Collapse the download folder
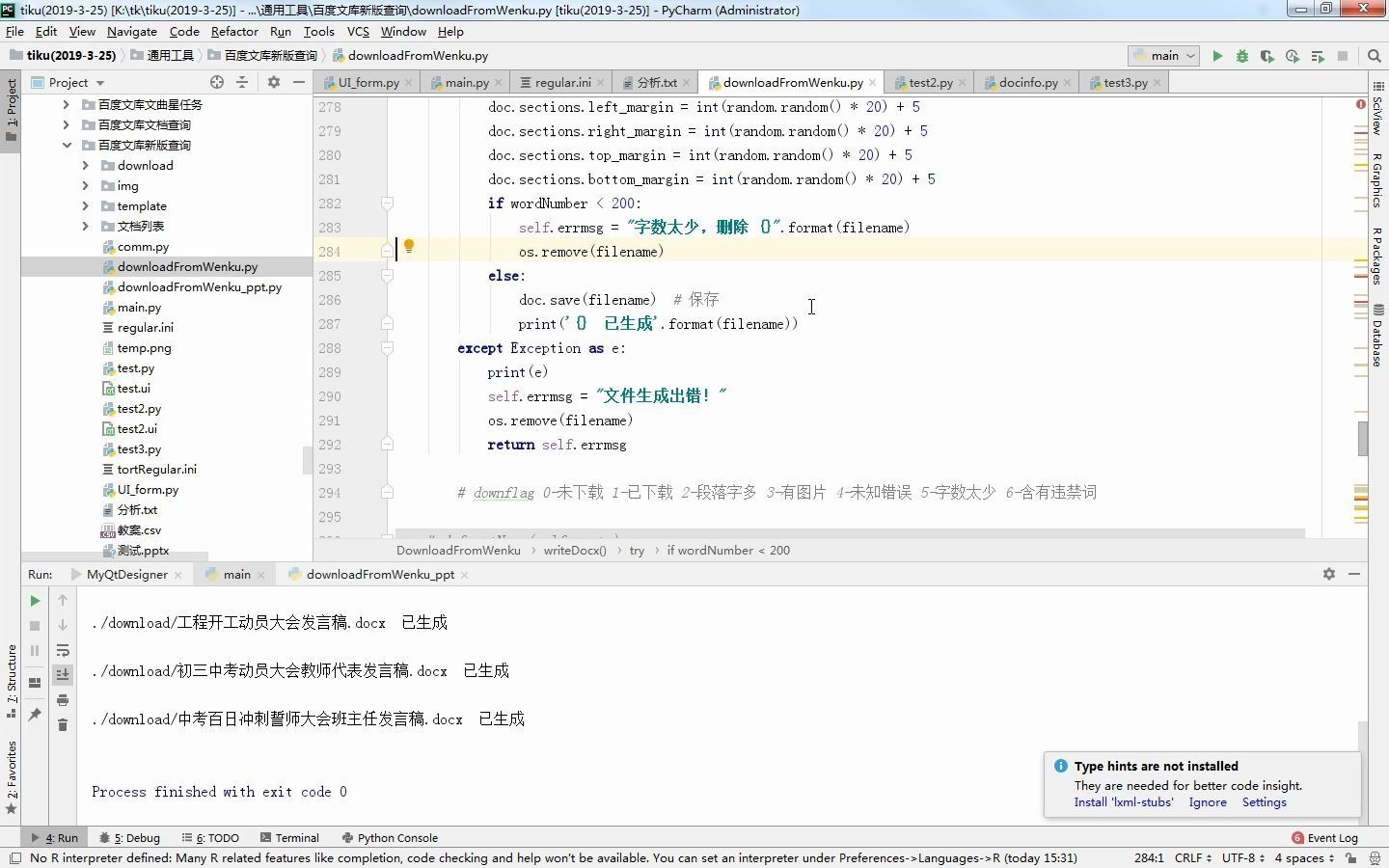The width and height of the screenshot is (1389, 868). (x=84, y=165)
